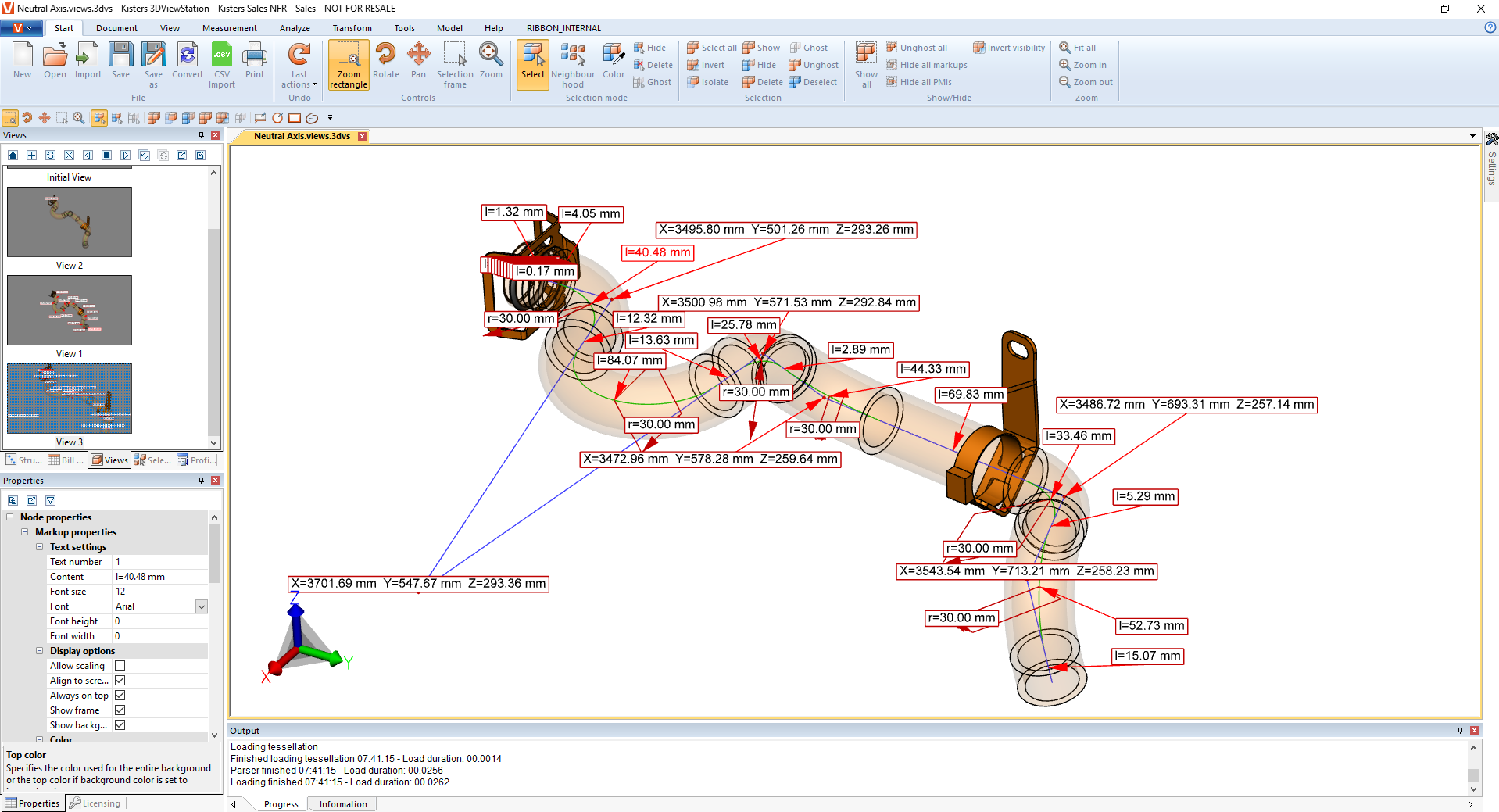Uncheck the Always on top option
1499x812 pixels.
click(x=120, y=696)
